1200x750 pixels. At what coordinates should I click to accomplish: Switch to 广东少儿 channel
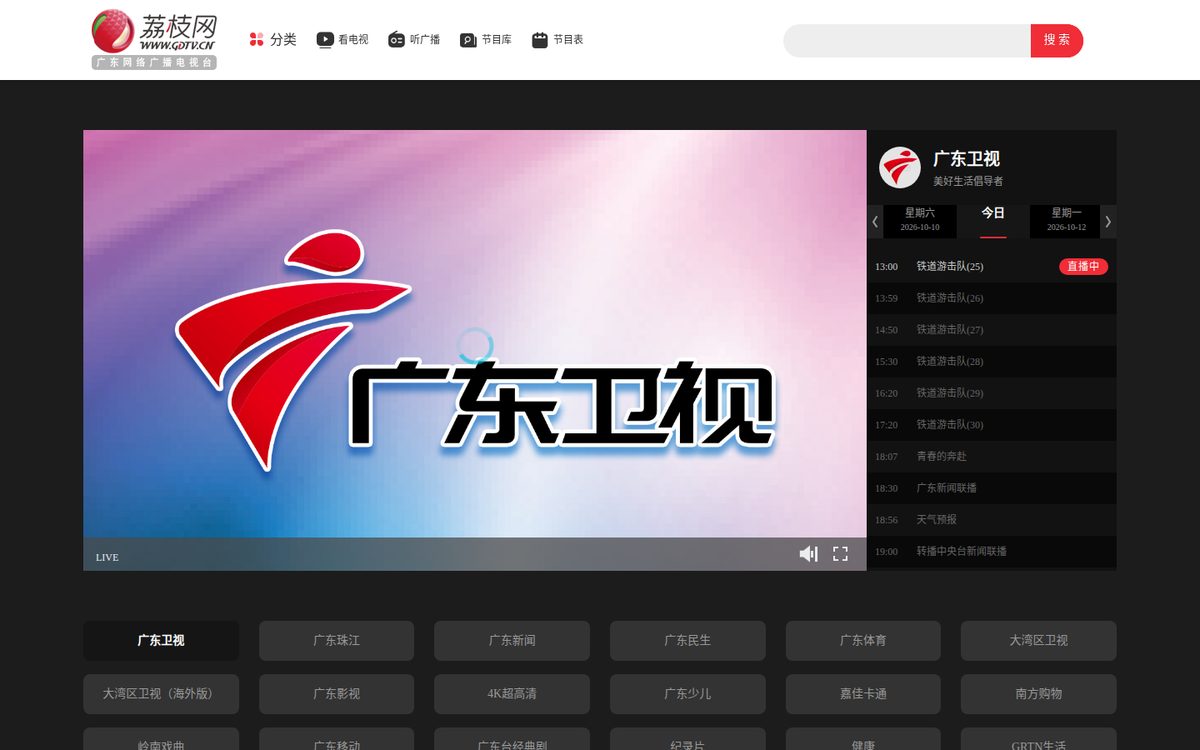pos(688,693)
